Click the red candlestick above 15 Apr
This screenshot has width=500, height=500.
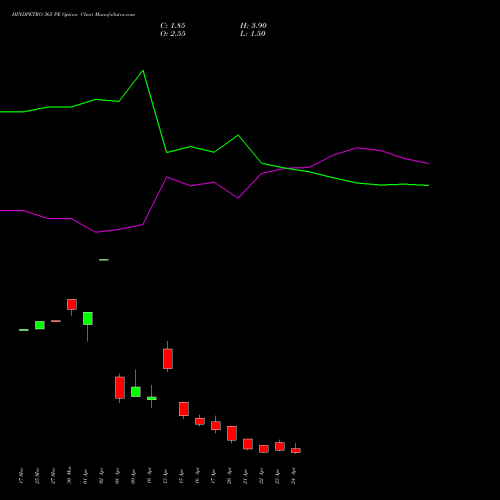184,409
